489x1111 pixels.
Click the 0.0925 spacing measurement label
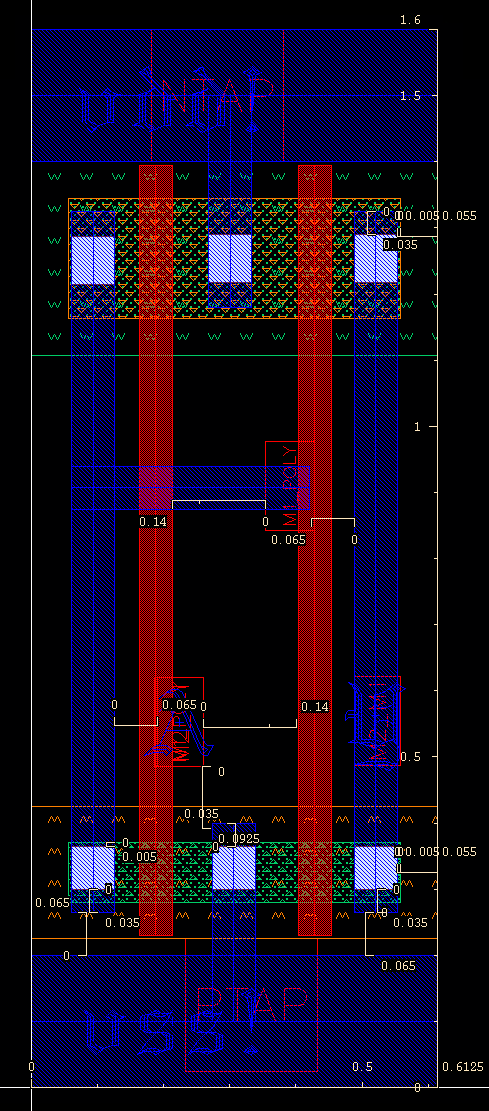(x=239, y=839)
